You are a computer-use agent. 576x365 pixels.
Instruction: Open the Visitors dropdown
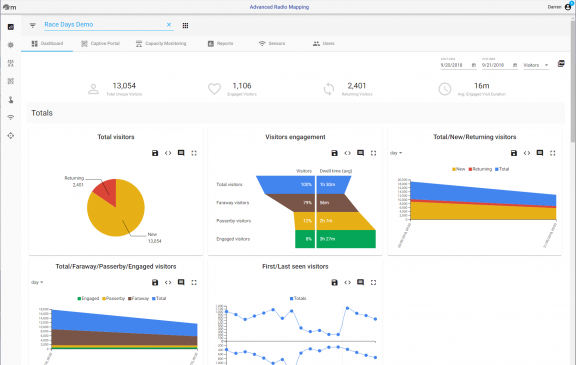(536, 65)
